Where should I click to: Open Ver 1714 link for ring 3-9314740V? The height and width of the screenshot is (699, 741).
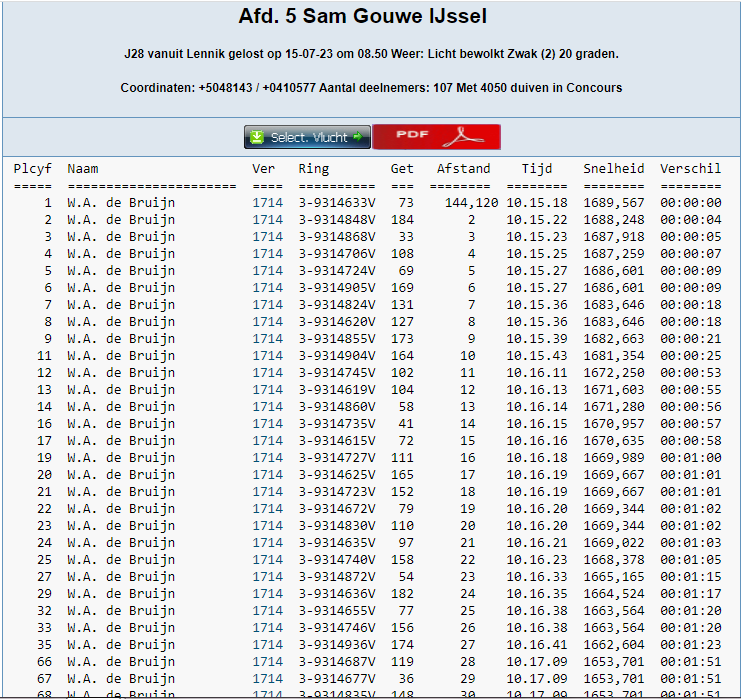(267, 560)
